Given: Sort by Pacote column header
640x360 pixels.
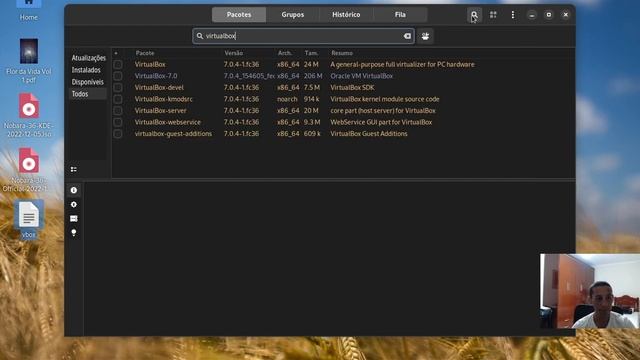Looking at the screenshot, I should [x=145, y=53].
